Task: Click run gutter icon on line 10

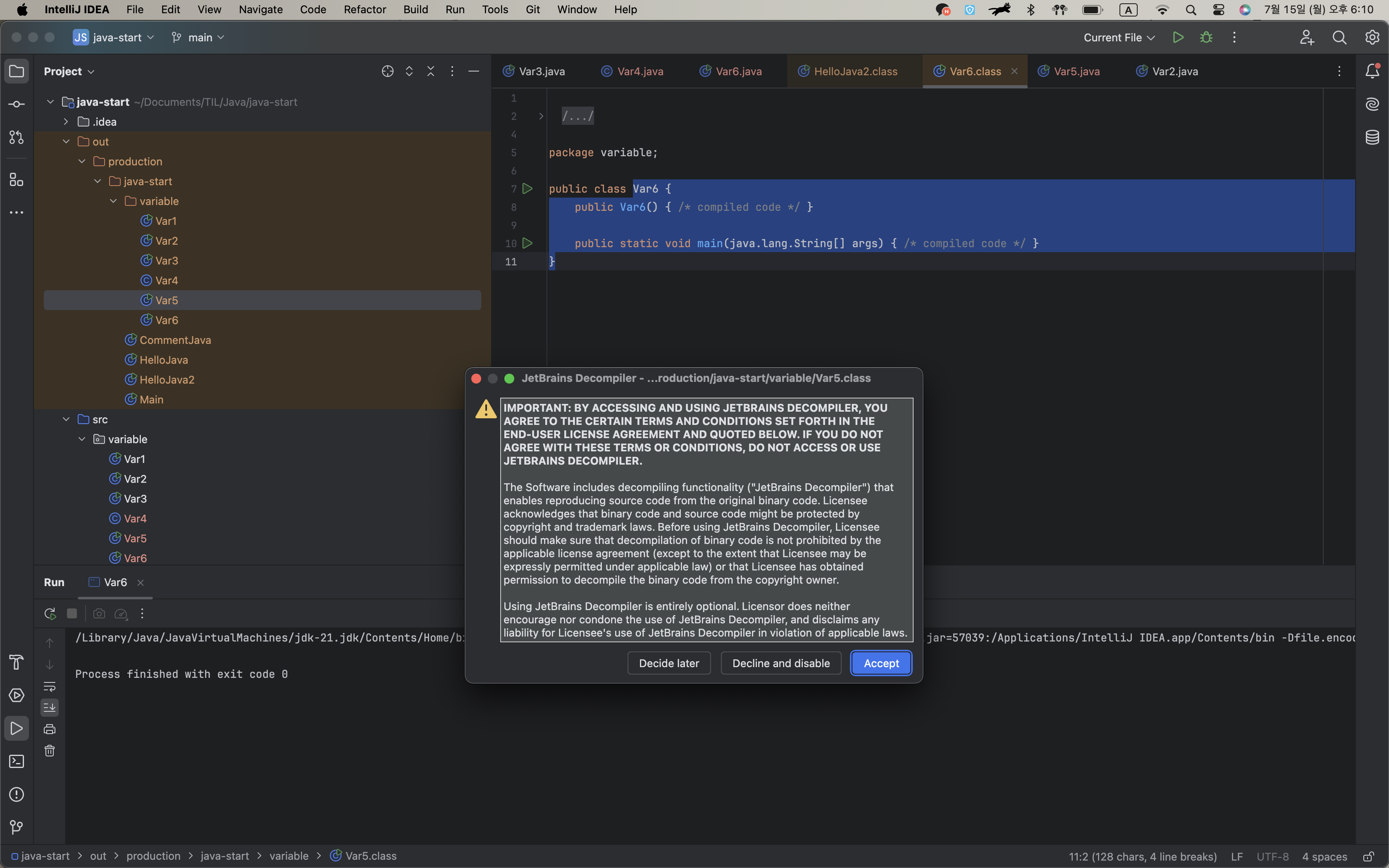Action: point(527,243)
